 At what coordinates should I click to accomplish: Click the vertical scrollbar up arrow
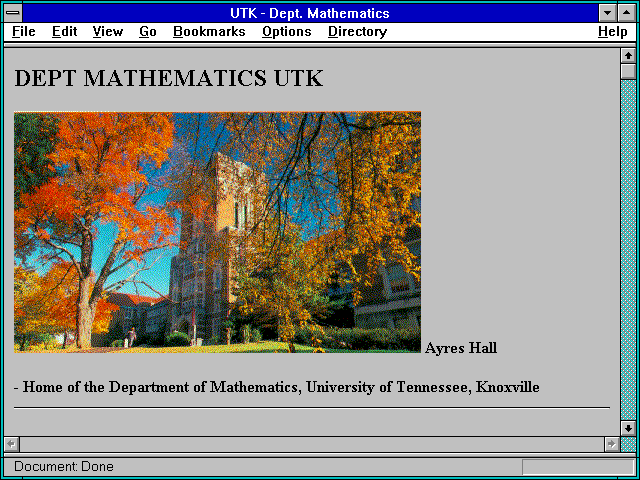pyautogui.click(x=628, y=56)
